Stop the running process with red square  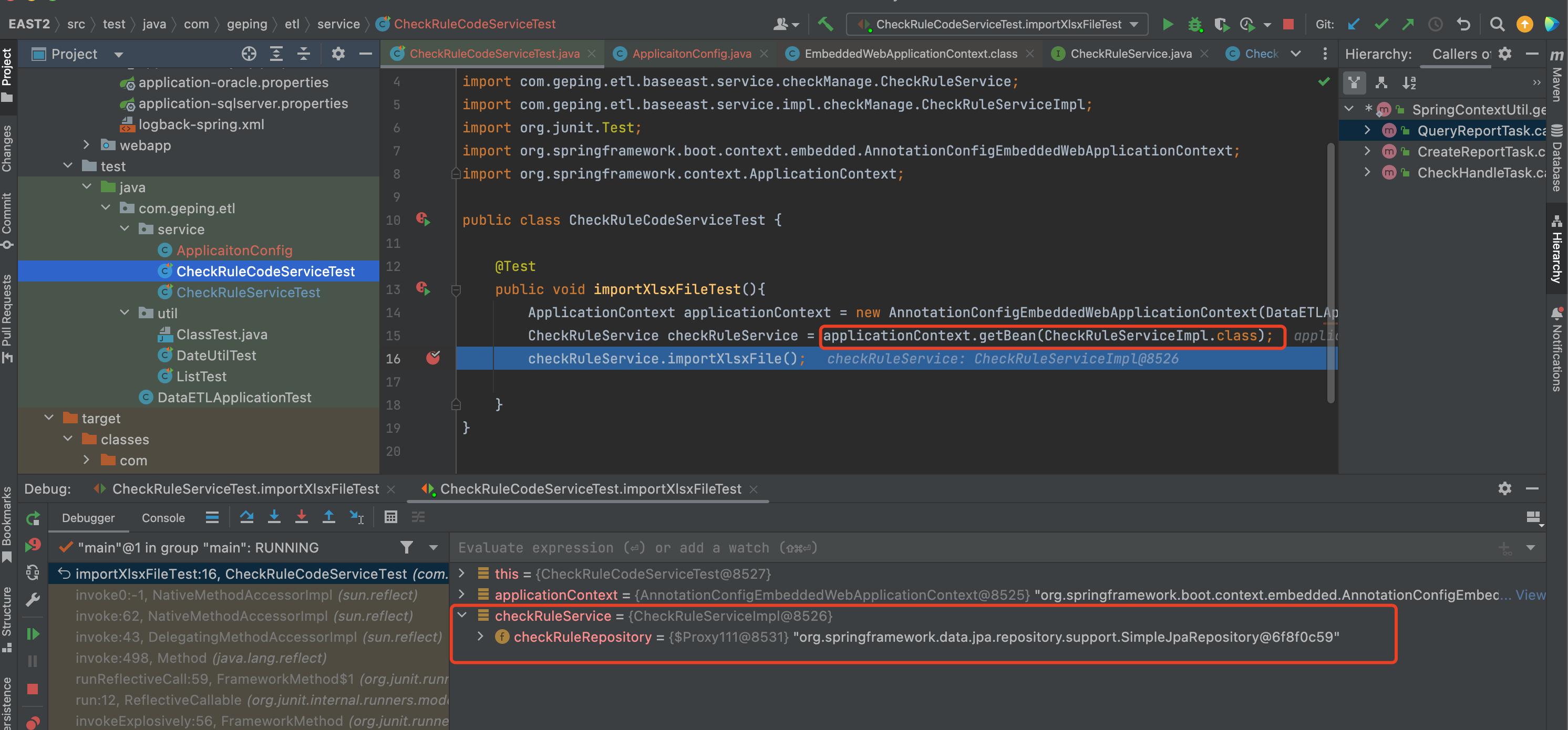tap(1288, 24)
